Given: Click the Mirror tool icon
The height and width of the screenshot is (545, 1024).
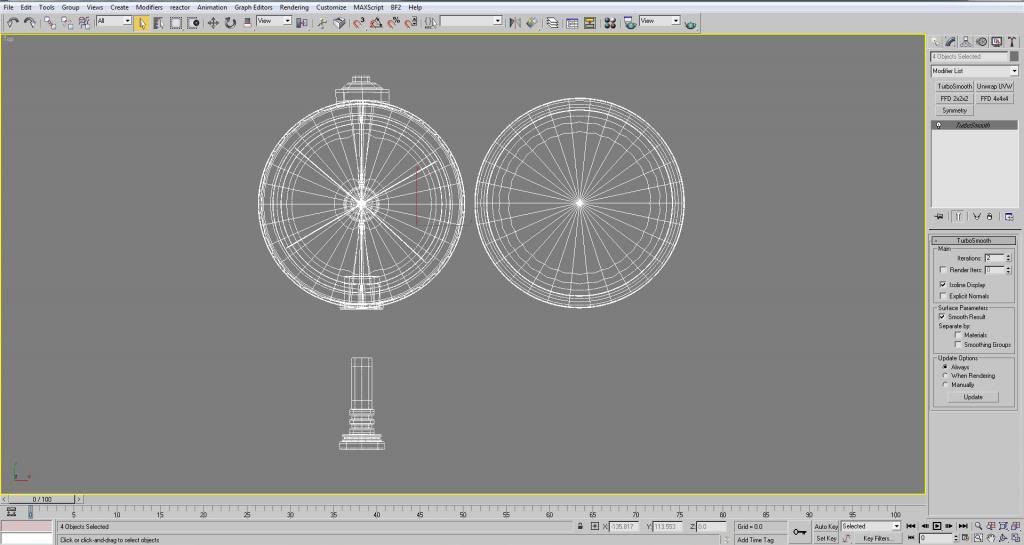Looking at the screenshot, I should (513, 22).
